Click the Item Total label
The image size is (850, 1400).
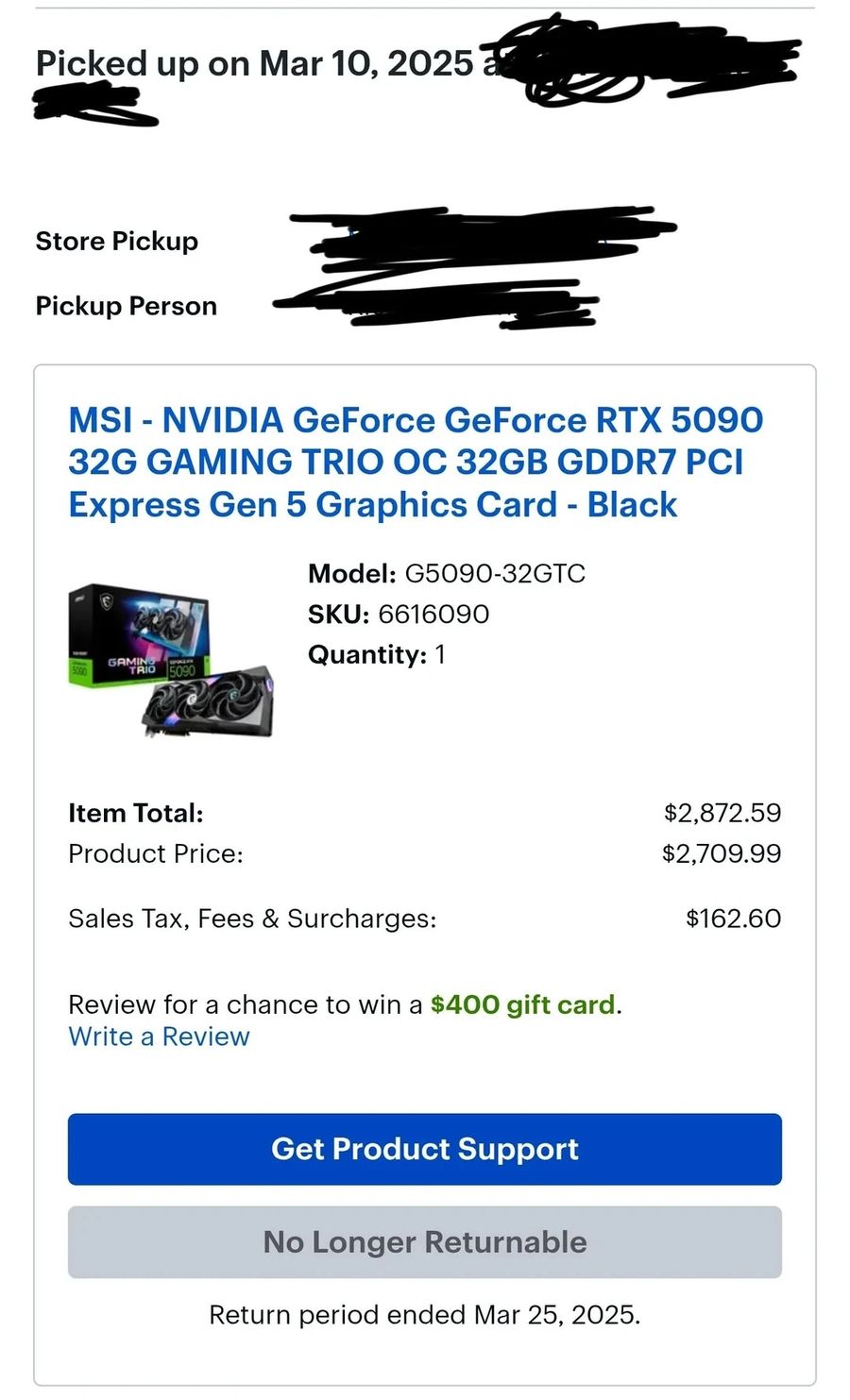[136, 814]
